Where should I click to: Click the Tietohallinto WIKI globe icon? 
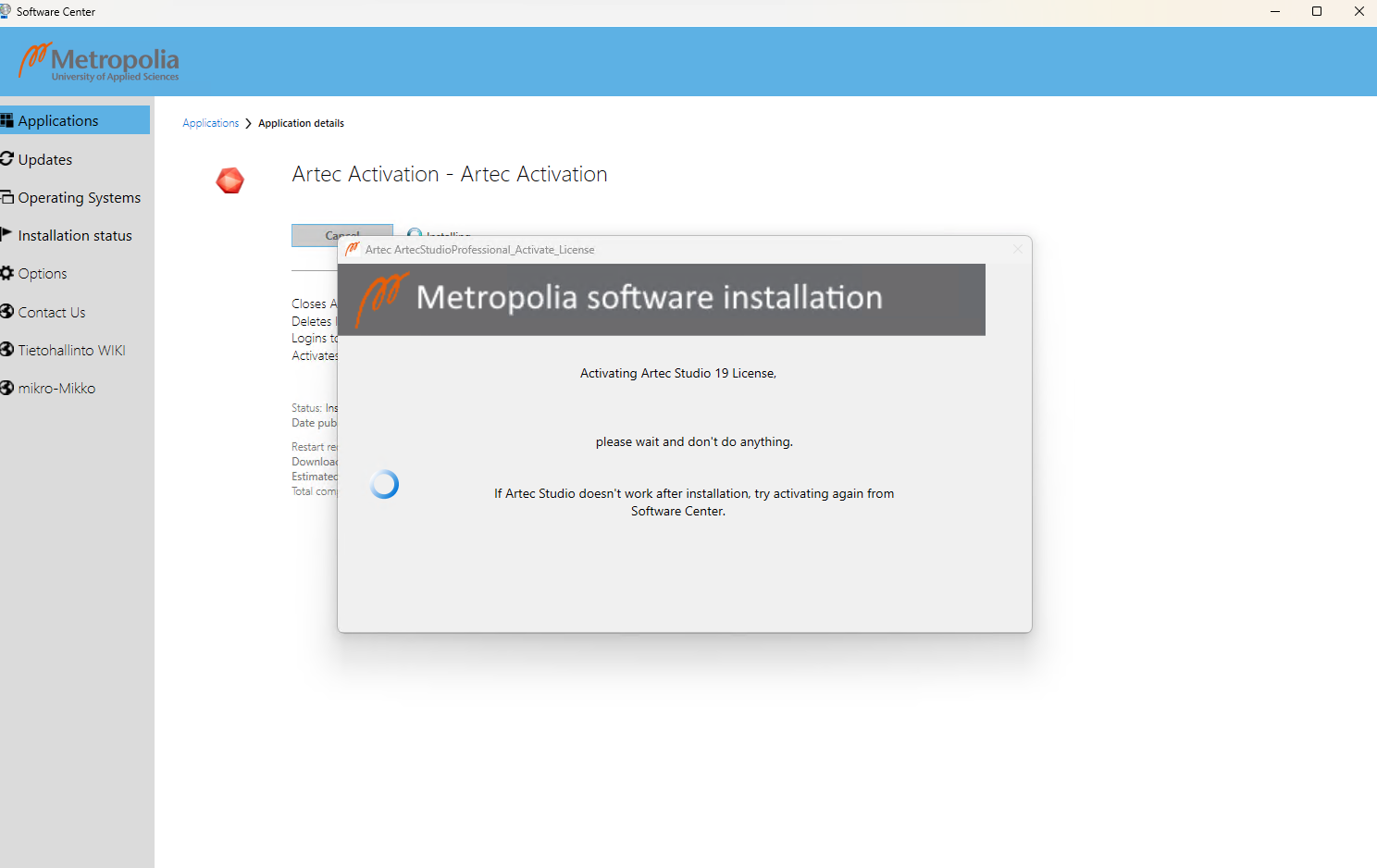[6, 350]
